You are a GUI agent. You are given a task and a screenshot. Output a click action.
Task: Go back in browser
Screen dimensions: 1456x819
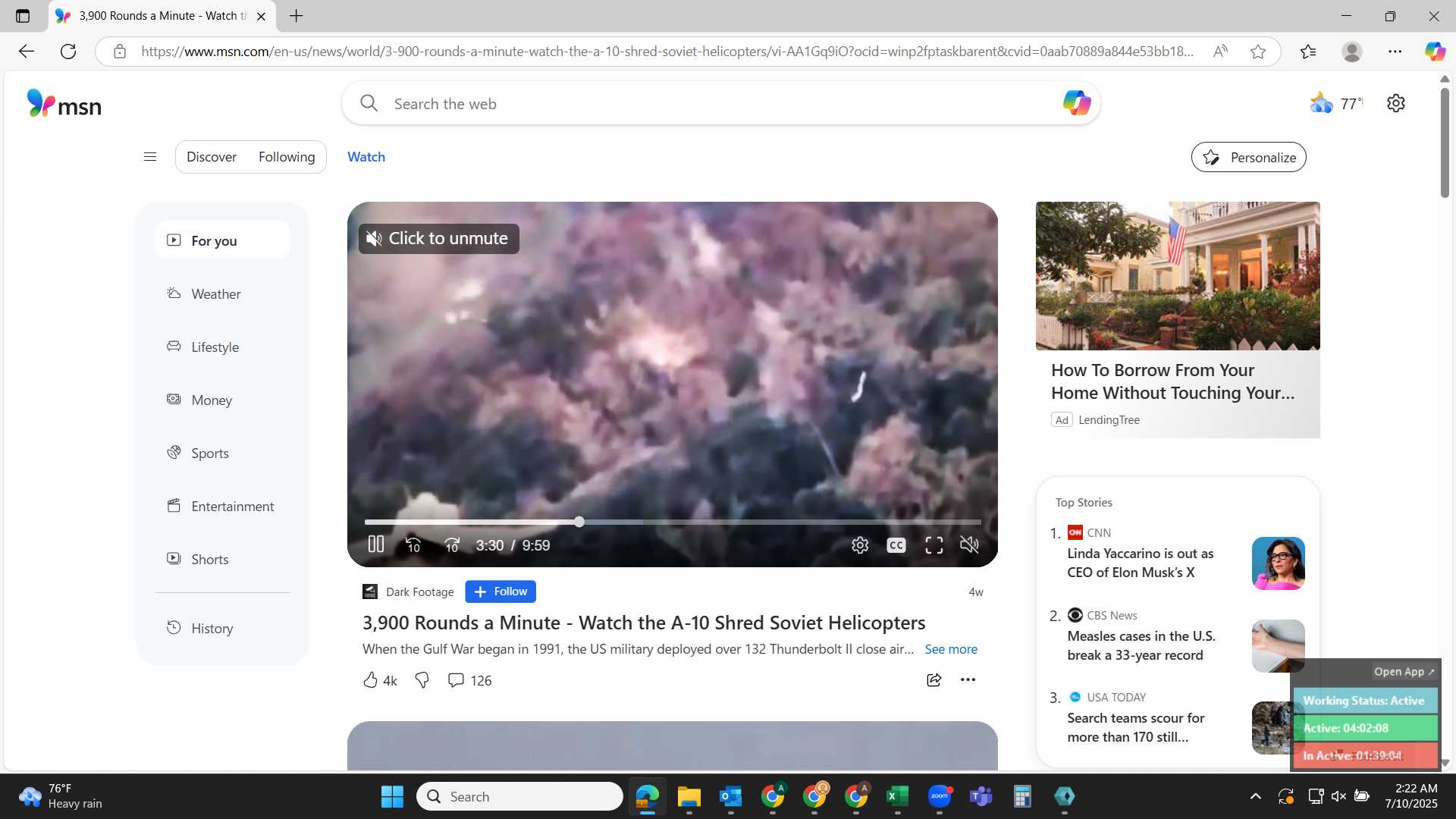(x=27, y=52)
